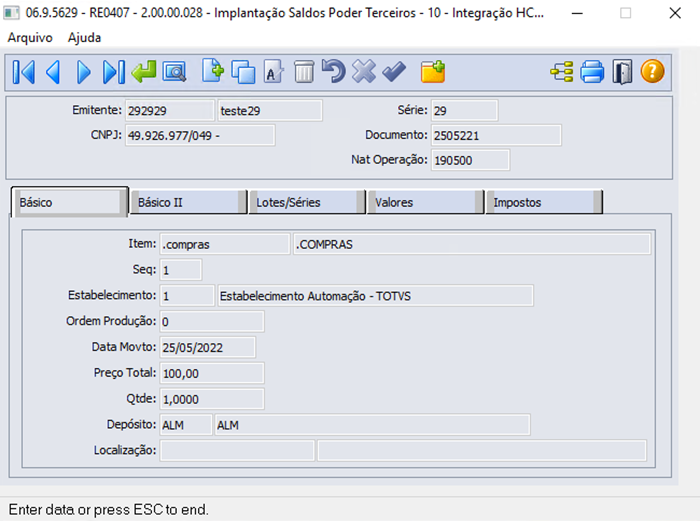700x521 pixels.
Task: Click the Nat Operação field 190500
Action: coord(470,160)
